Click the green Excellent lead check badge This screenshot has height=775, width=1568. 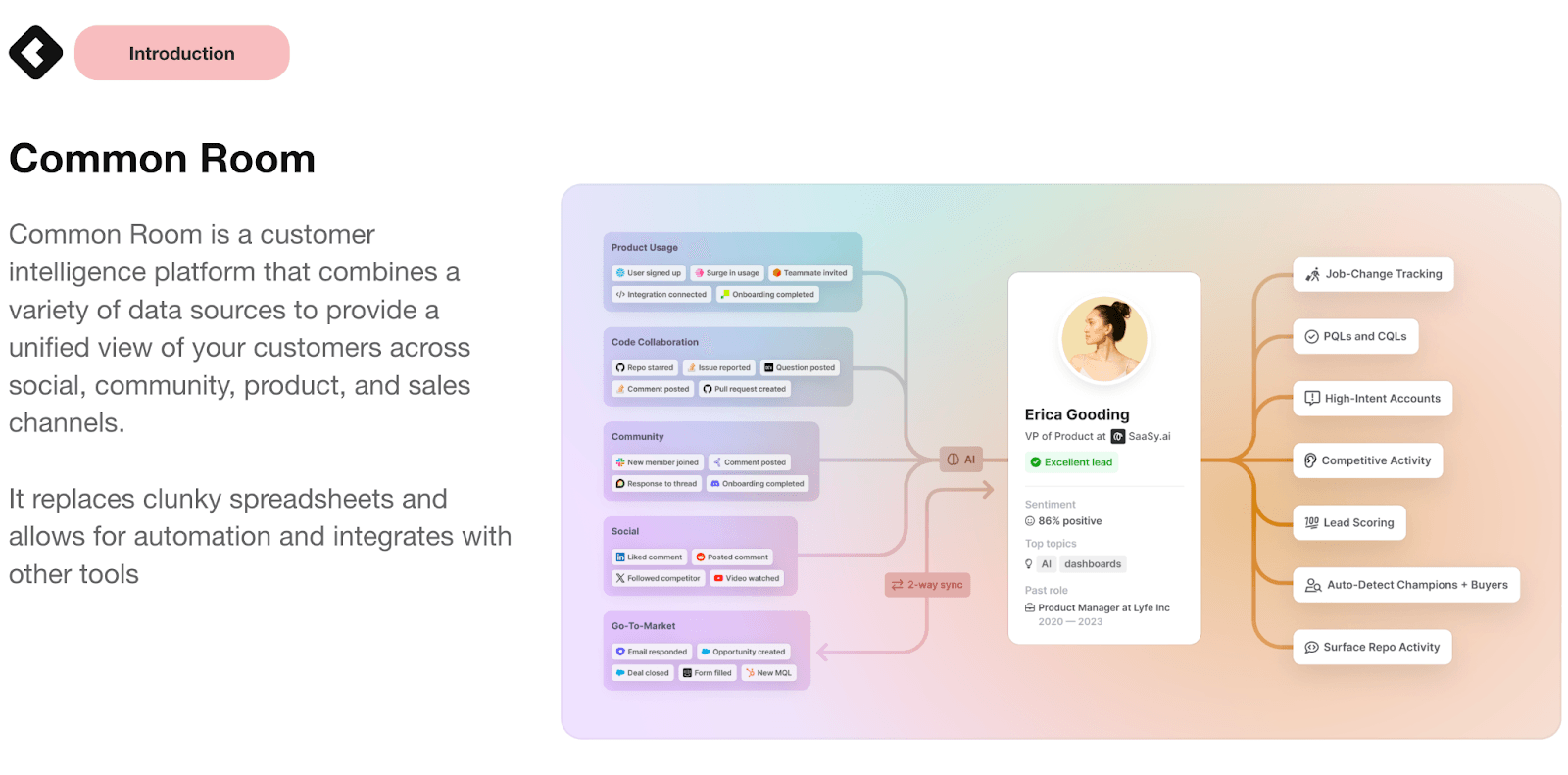point(1035,462)
